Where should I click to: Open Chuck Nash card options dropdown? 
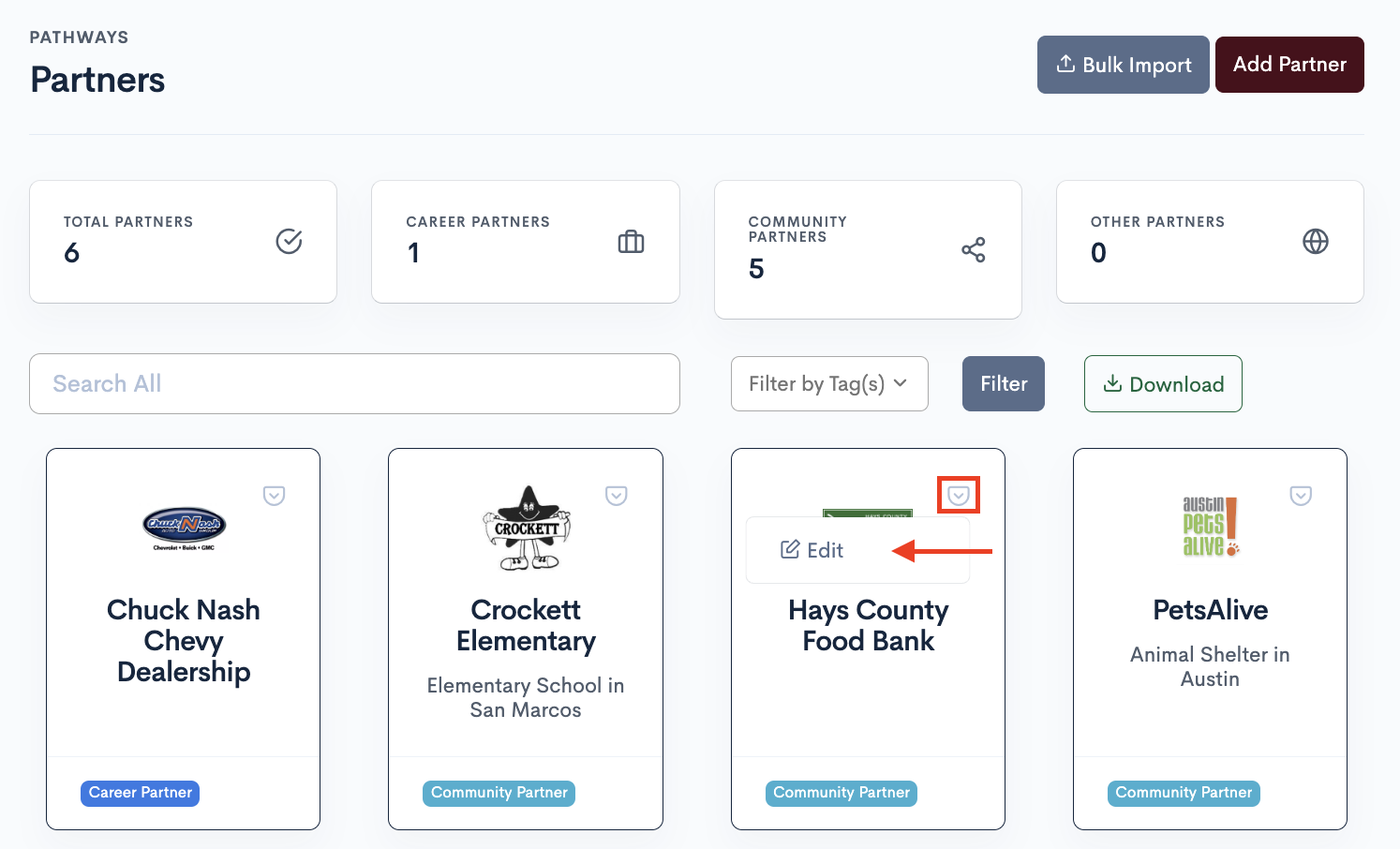coord(274,495)
